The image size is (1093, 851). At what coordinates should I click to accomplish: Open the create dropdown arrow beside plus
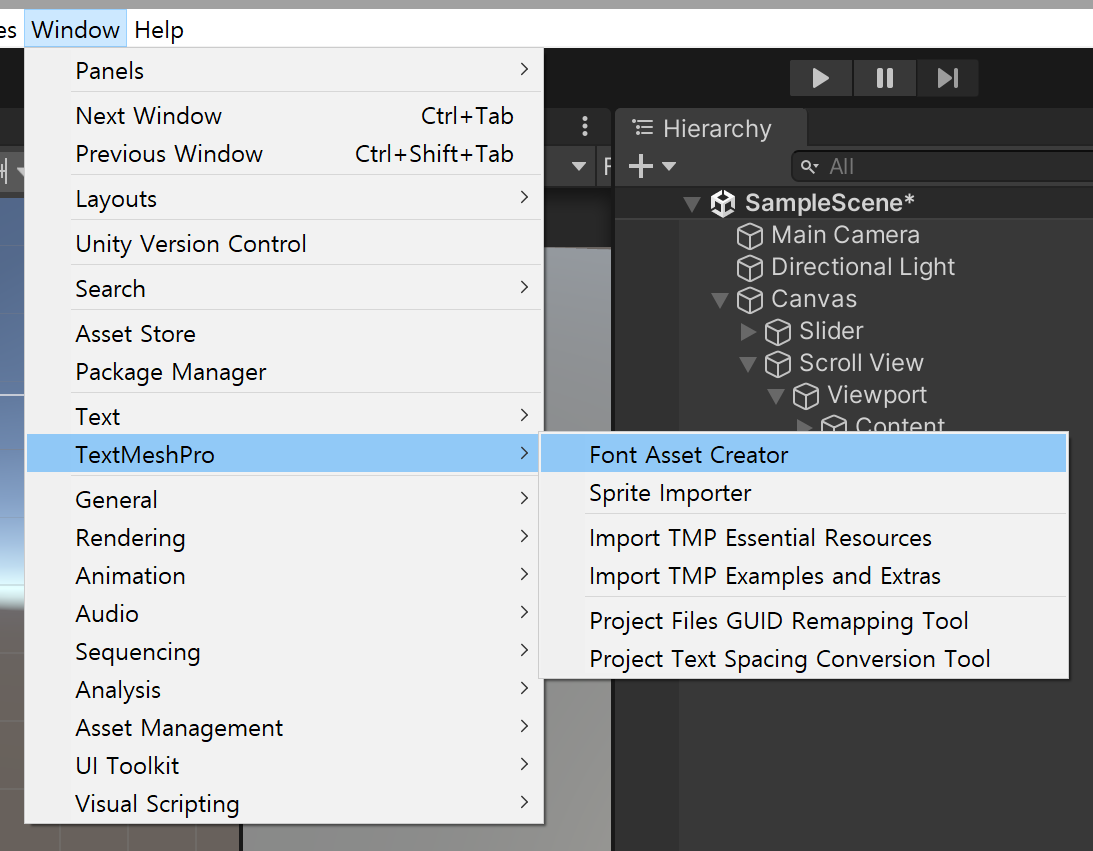click(x=669, y=166)
